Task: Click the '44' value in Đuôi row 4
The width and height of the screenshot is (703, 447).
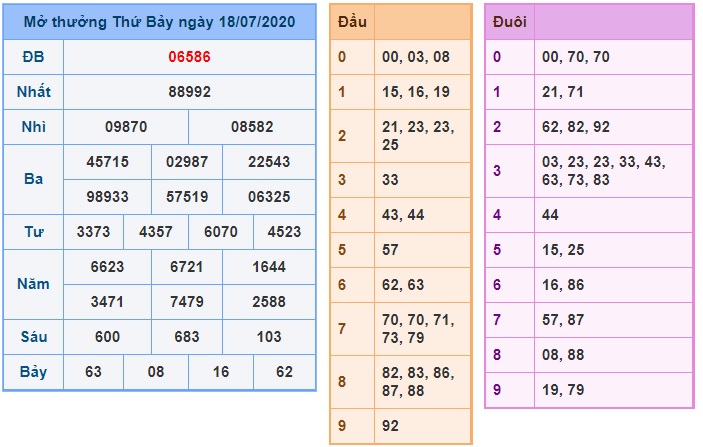Action: pyautogui.click(x=550, y=215)
